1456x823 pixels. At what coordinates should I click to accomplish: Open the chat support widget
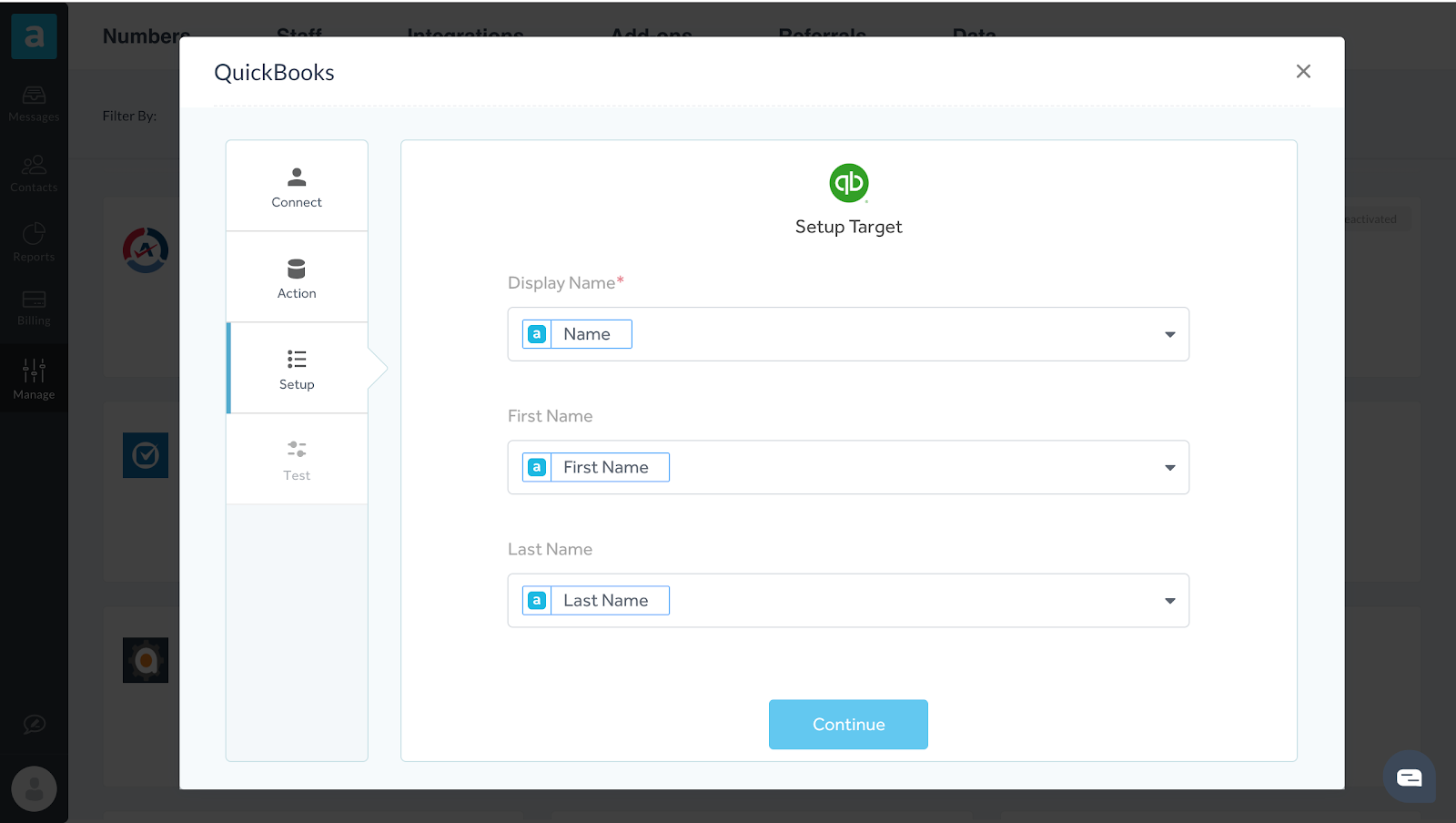click(x=1409, y=777)
